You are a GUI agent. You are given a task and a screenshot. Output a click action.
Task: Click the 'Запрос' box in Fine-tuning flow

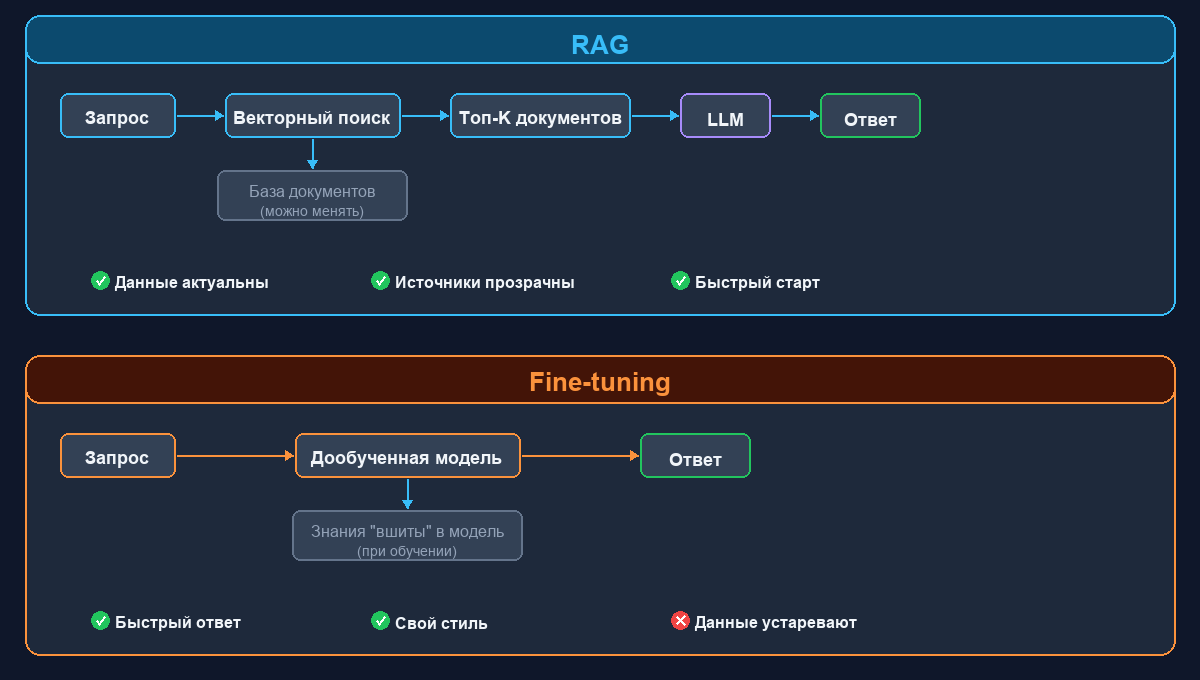point(118,456)
